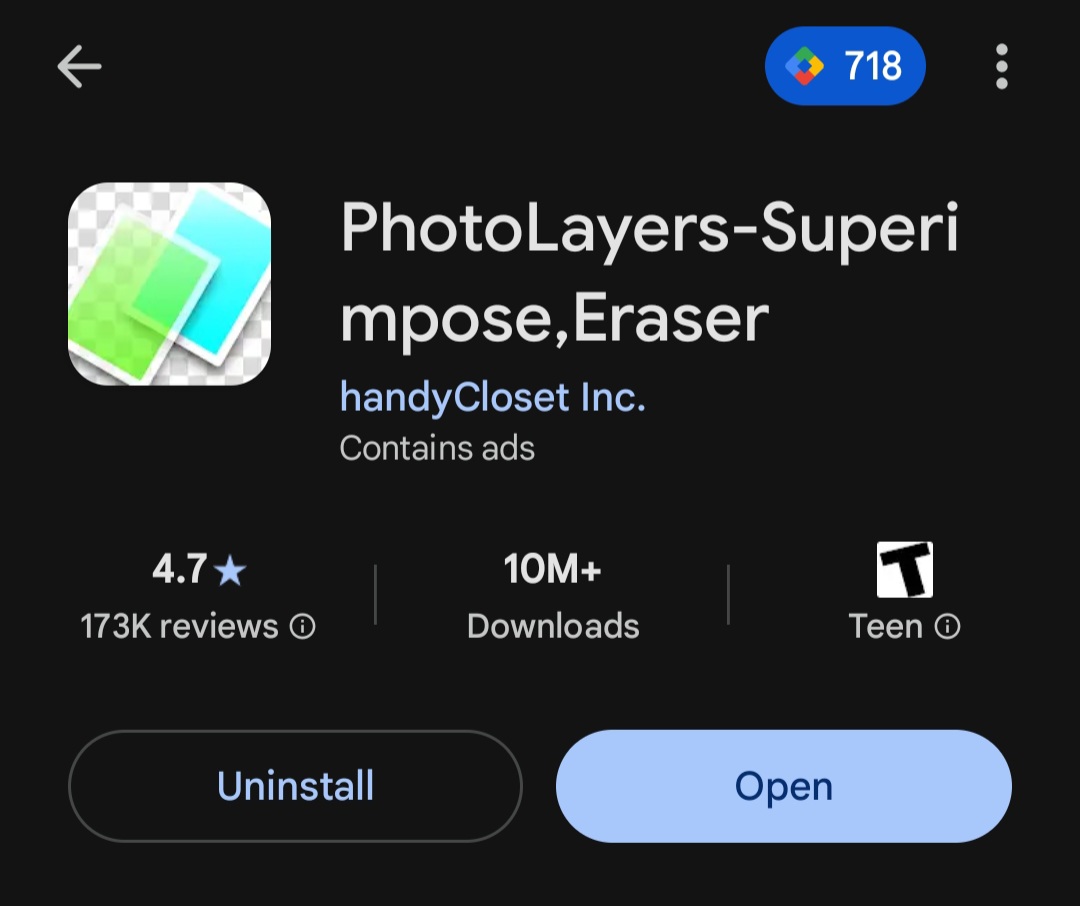The height and width of the screenshot is (906, 1080).
Task: Tap the info icon beside Teen
Action: (x=947, y=626)
